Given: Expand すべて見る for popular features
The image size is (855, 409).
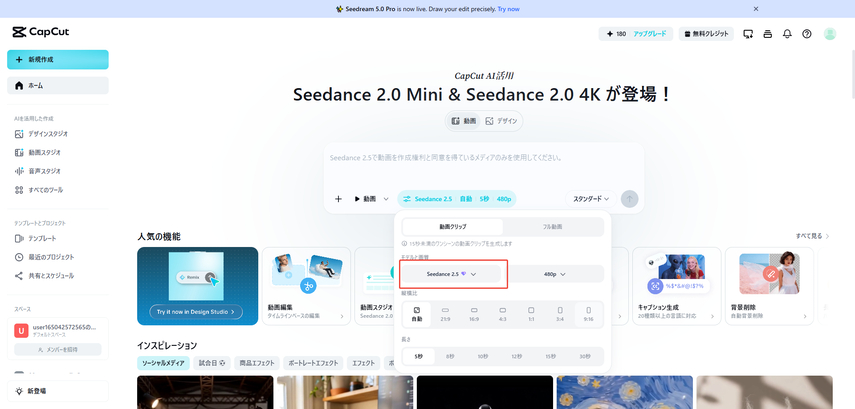Looking at the screenshot, I should tap(812, 237).
